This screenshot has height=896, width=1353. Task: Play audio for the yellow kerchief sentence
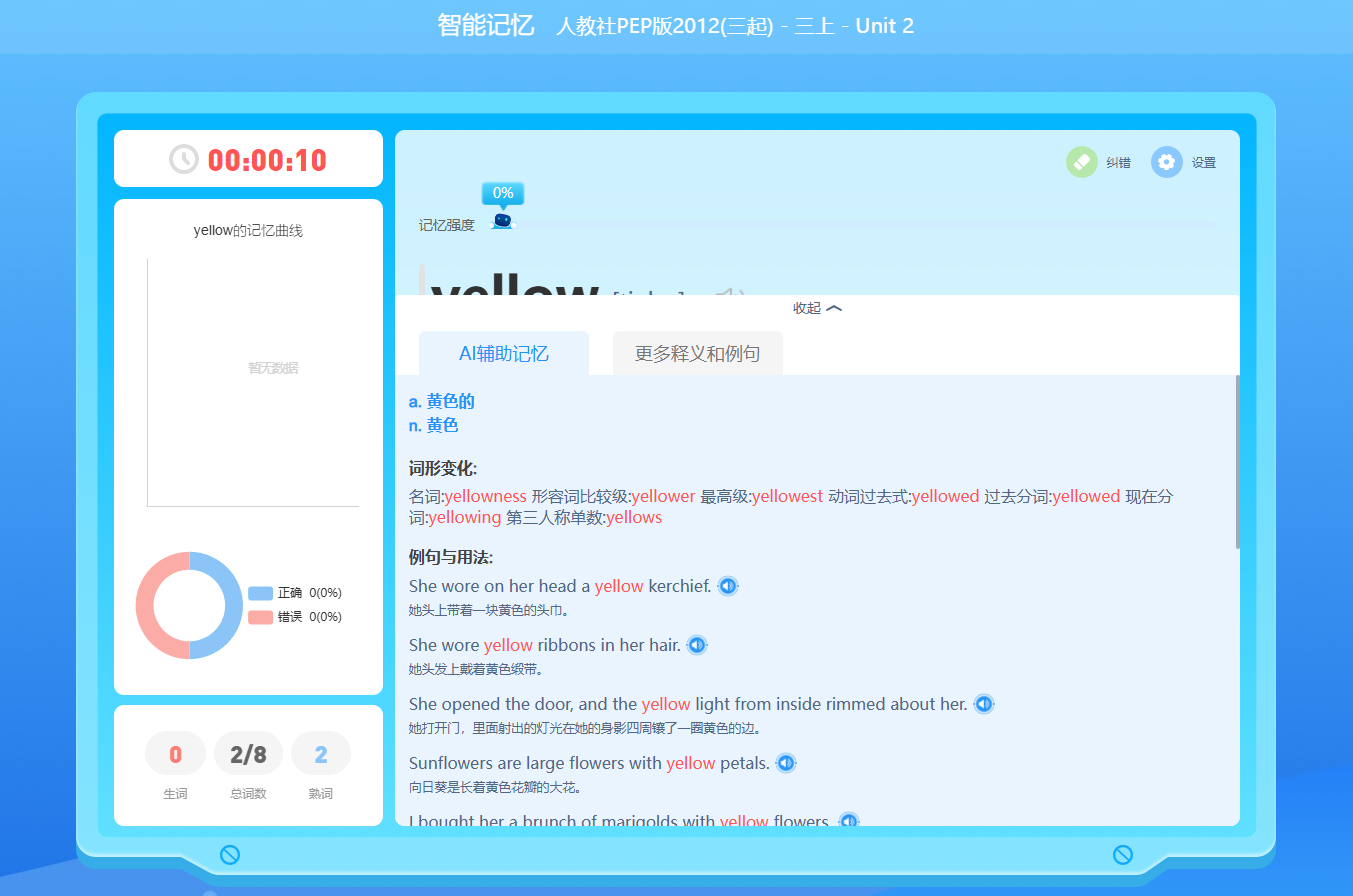pyautogui.click(x=728, y=586)
